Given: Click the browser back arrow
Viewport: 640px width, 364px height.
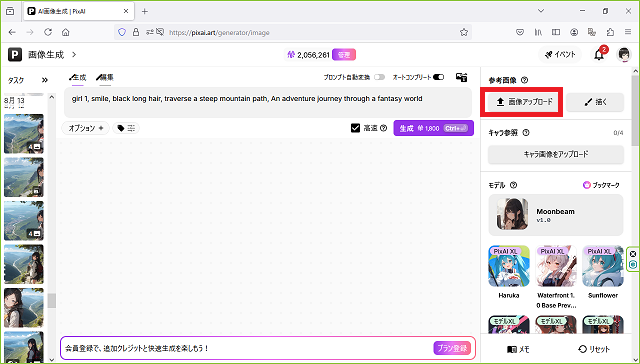Looking at the screenshot, I should pos(12,32).
